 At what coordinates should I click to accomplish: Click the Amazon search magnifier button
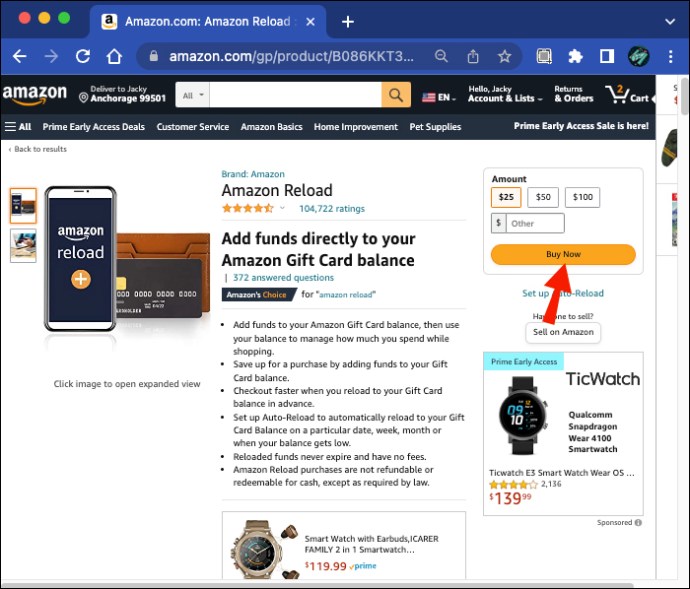pos(396,95)
